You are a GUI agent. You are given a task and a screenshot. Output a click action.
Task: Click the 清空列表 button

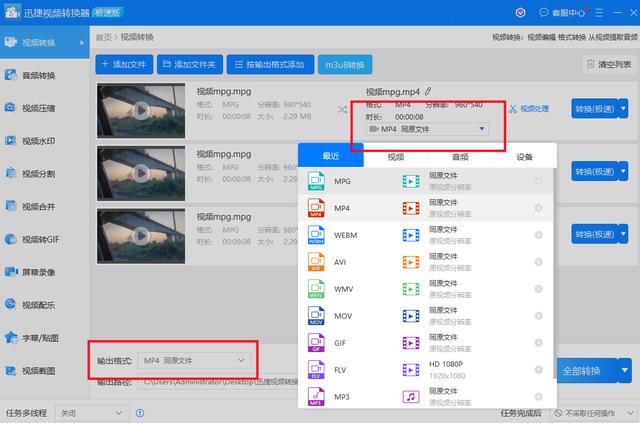click(x=609, y=64)
